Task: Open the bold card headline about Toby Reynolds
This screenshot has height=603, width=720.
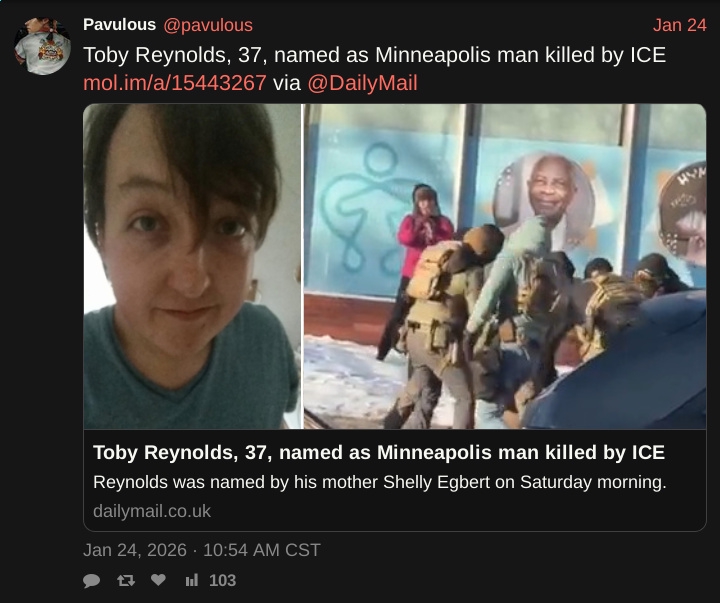Action: click(x=379, y=452)
